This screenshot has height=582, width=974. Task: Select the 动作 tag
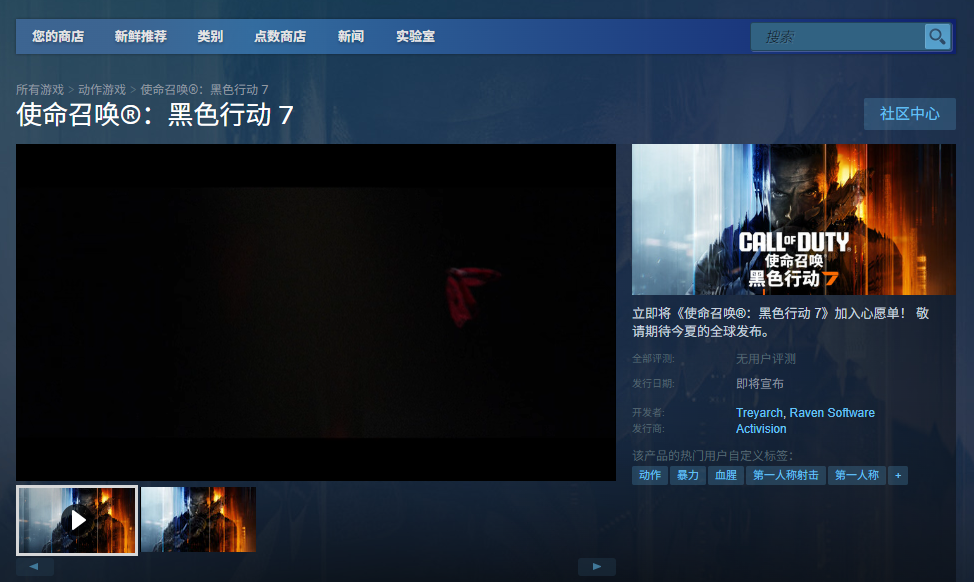click(650, 475)
